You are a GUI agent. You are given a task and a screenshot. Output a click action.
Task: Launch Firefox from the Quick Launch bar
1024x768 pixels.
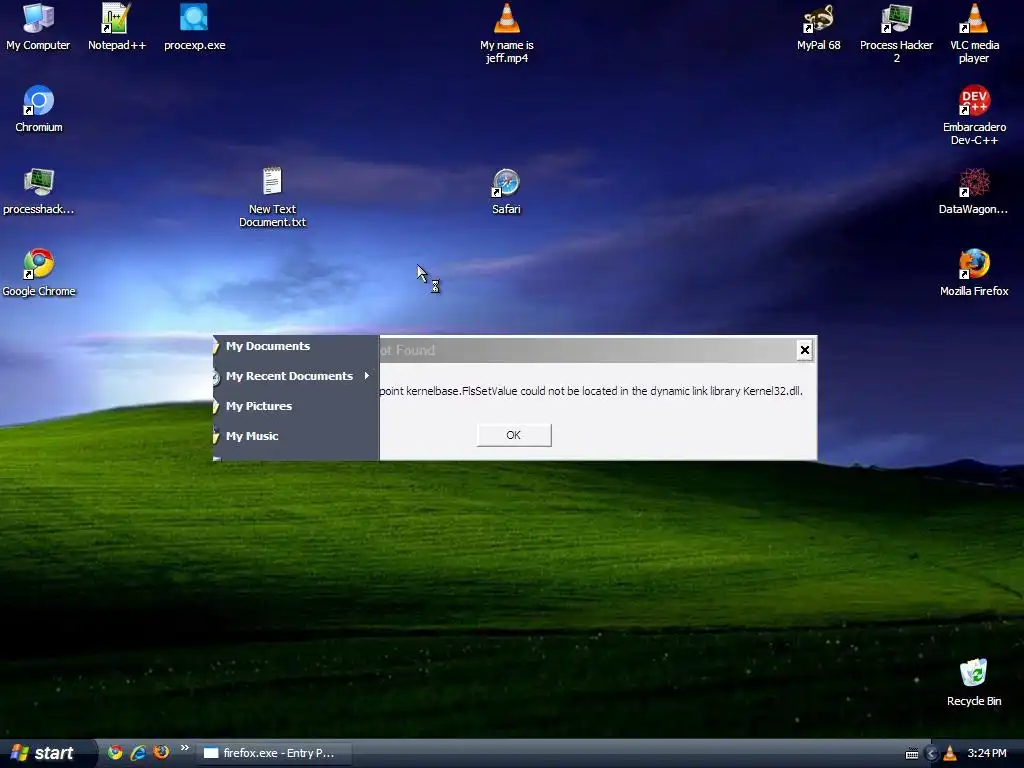coord(161,752)
